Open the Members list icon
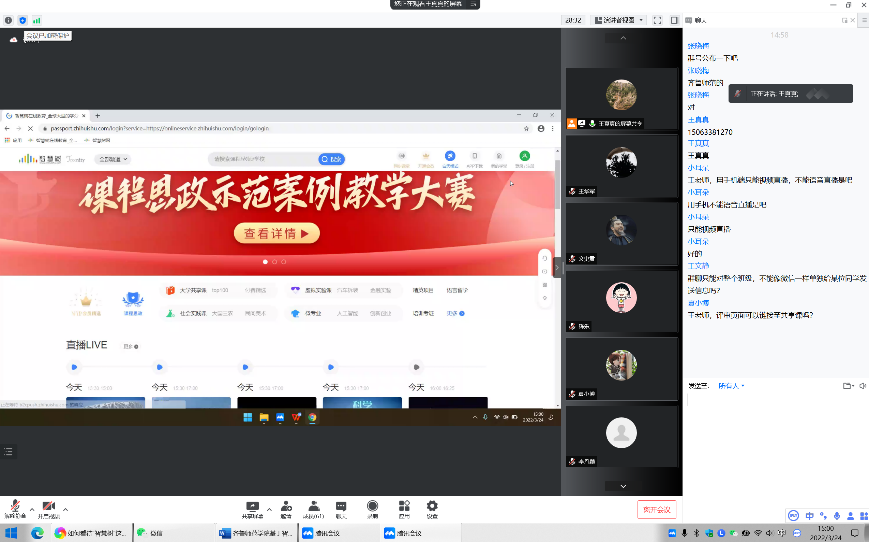This screenshot has width=869, height=542. [314, 509]
